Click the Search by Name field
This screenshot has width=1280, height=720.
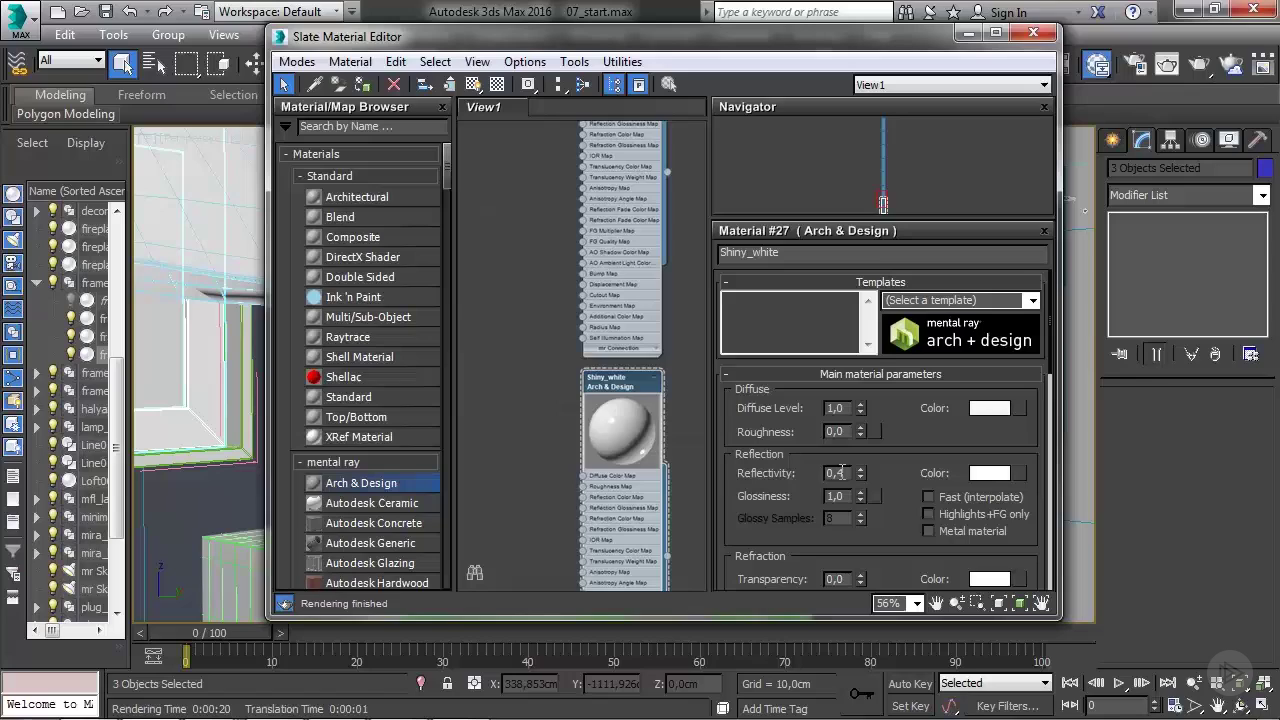pos(372,127)
